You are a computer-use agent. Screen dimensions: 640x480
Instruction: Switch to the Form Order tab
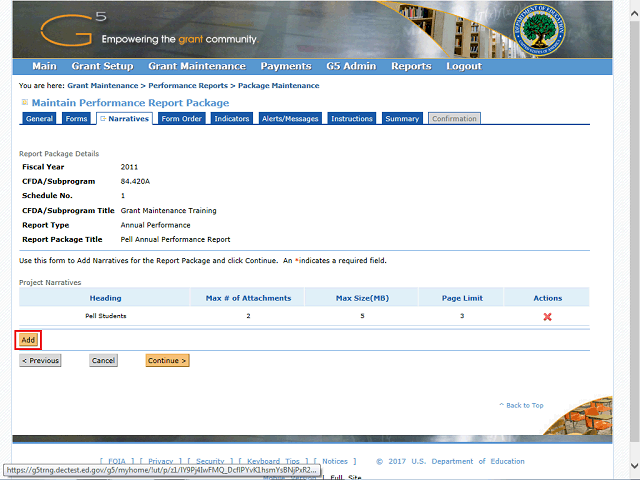click(x=182, y=118)
